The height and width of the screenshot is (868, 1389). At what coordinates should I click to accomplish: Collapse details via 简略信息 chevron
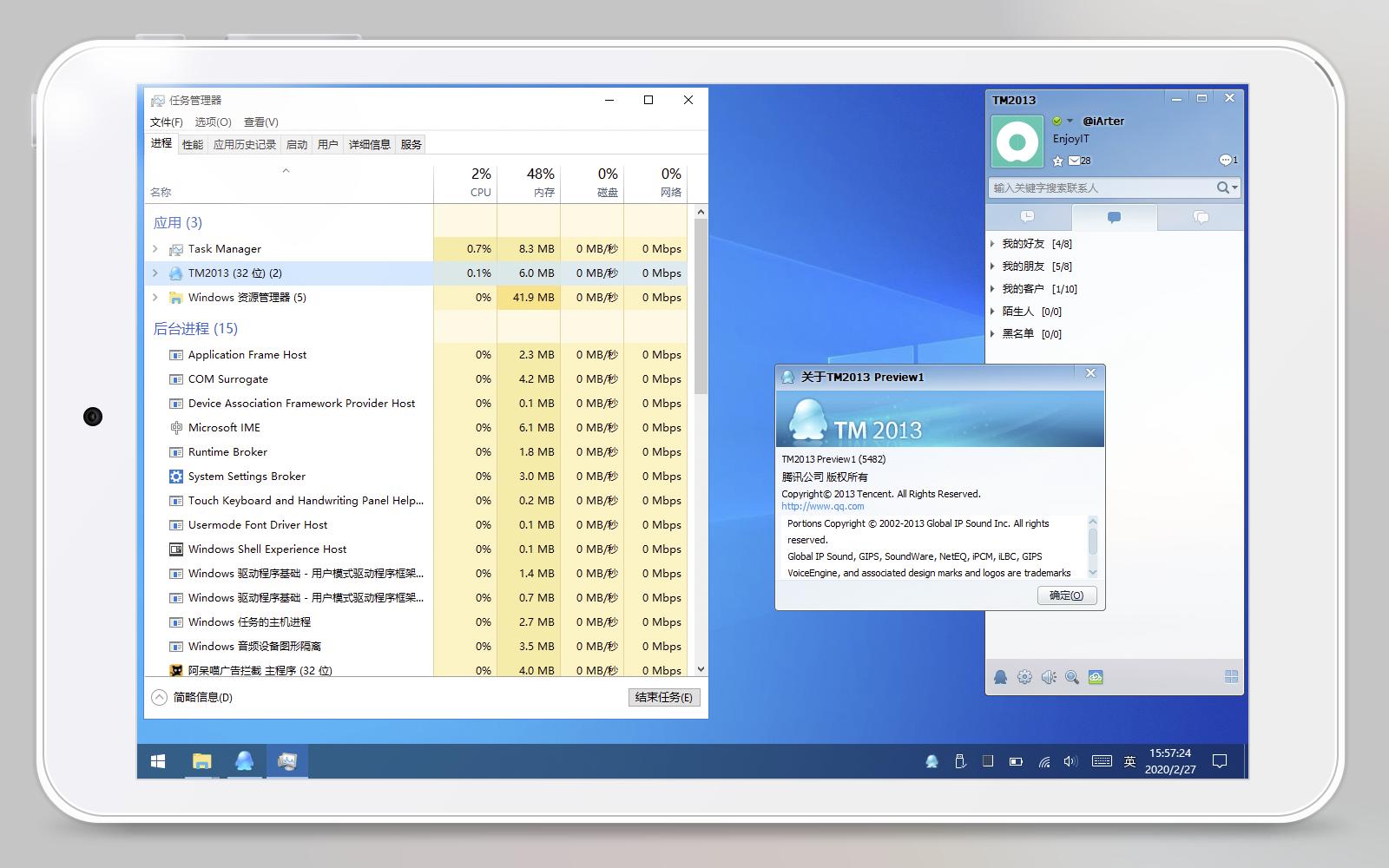[159, 697]
